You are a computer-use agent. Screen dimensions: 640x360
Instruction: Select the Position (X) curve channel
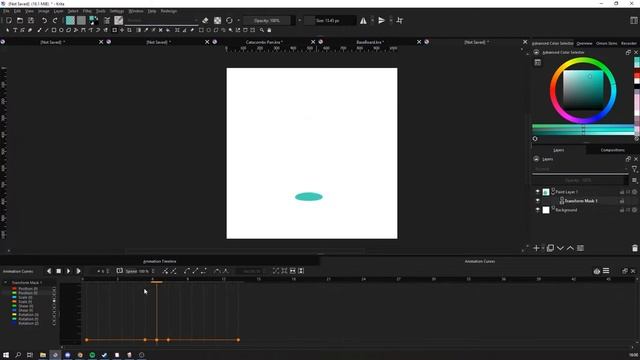pos(28,289)
